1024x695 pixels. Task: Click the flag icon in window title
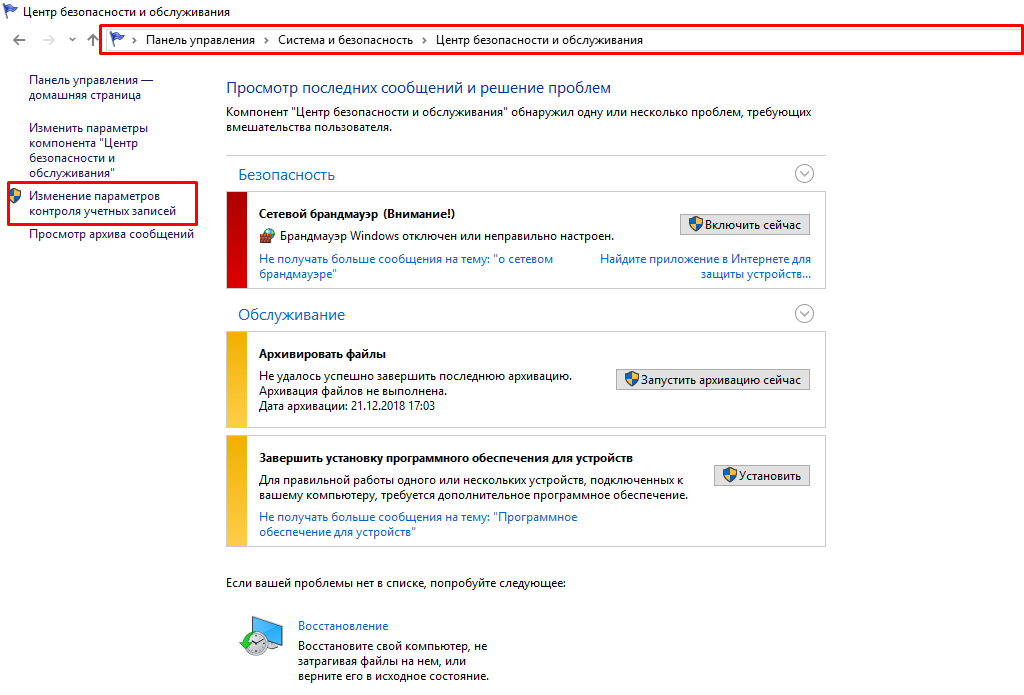(10, 11)
